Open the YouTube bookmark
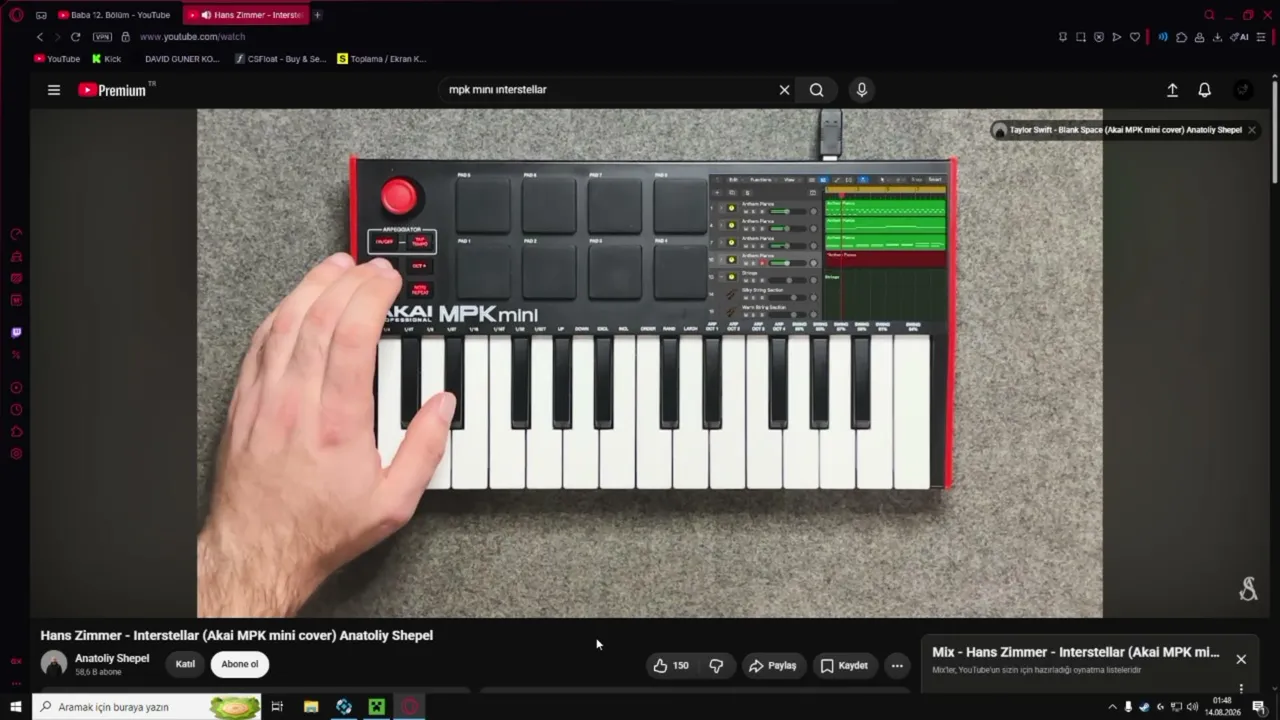The image size is (1280, 720). (x=57, y=59)
